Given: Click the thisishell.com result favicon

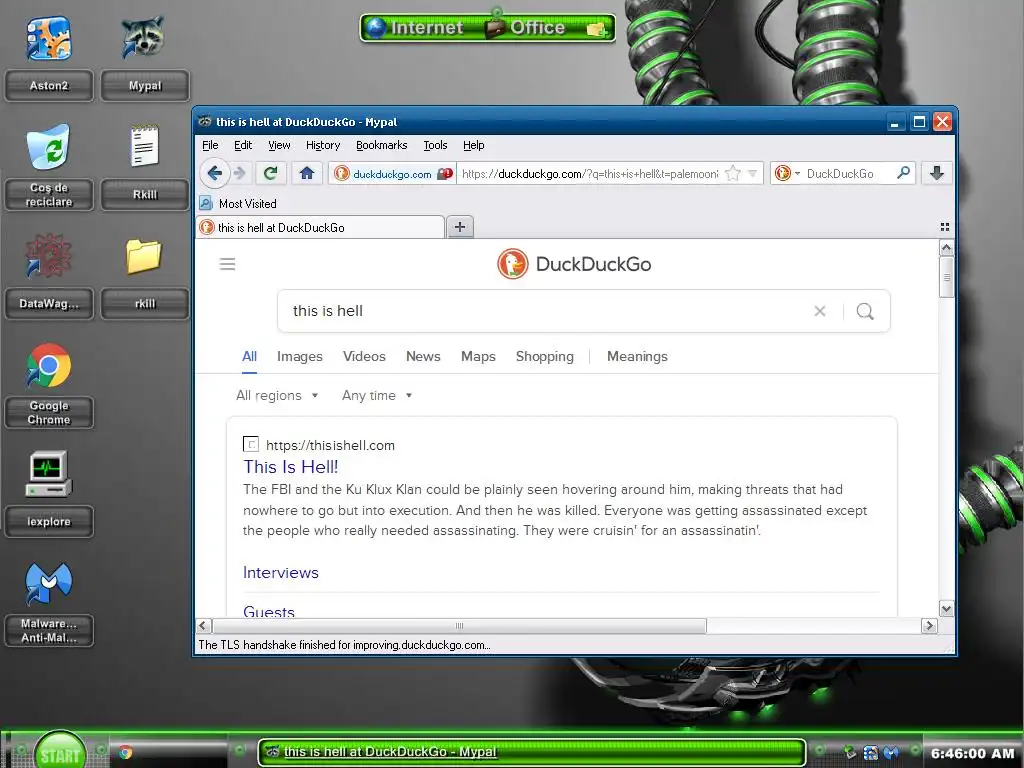Looking at the screenshot, I should tap(251, 445).
